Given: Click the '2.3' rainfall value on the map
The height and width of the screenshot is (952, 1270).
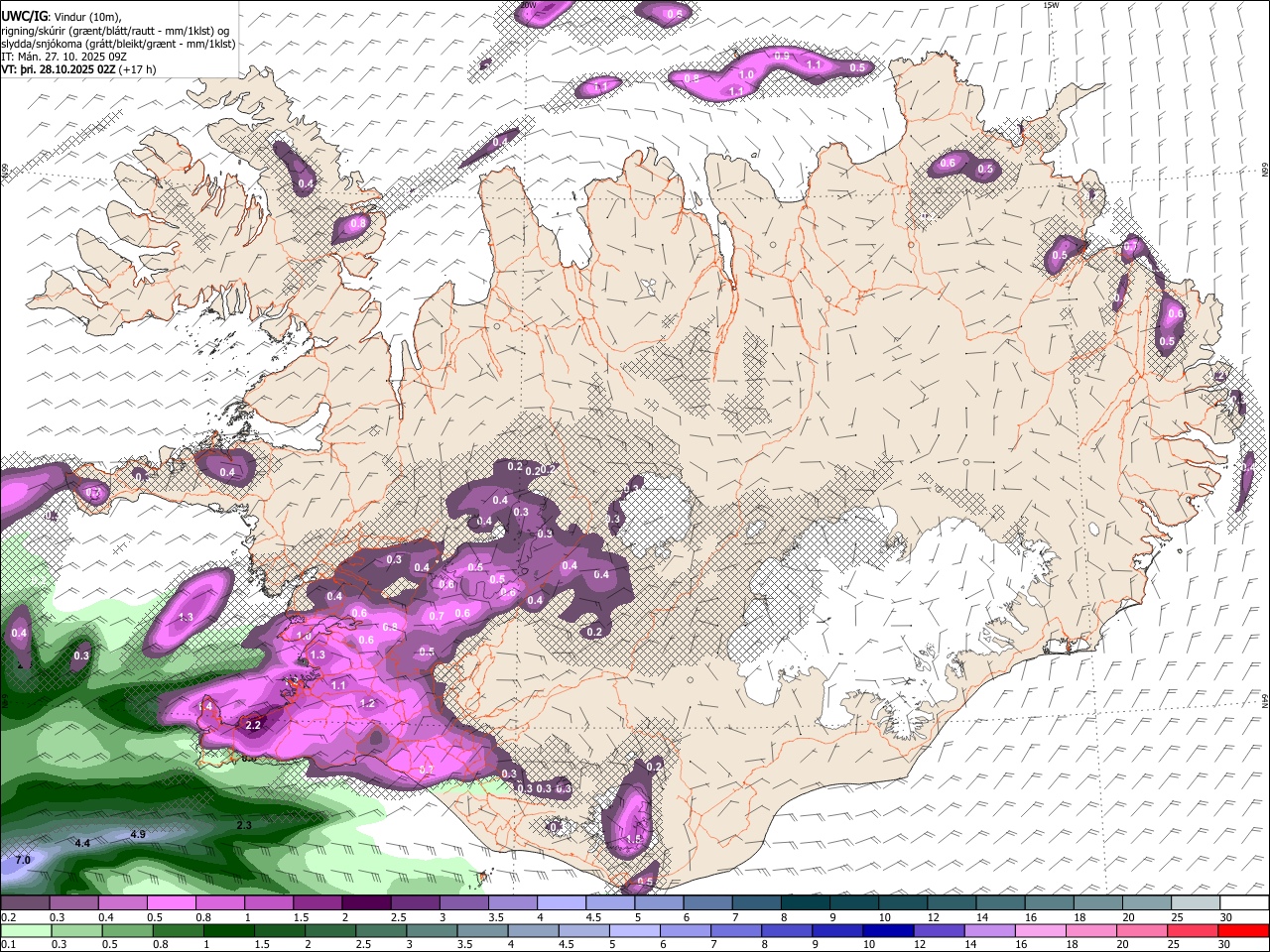Looking at the screenshot, I should (x=244, y=825).
